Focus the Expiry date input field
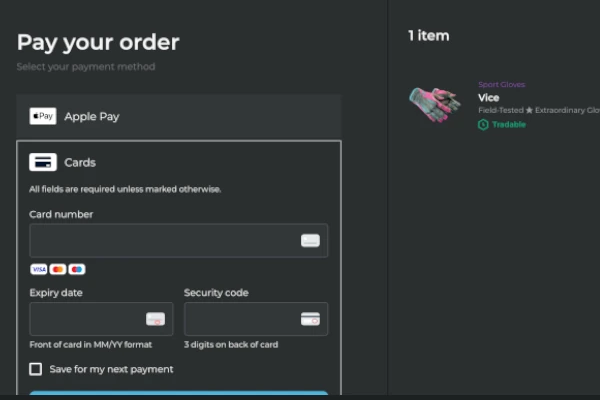The width and height of the screenshot is (600, 400). (x=88, y=319)
